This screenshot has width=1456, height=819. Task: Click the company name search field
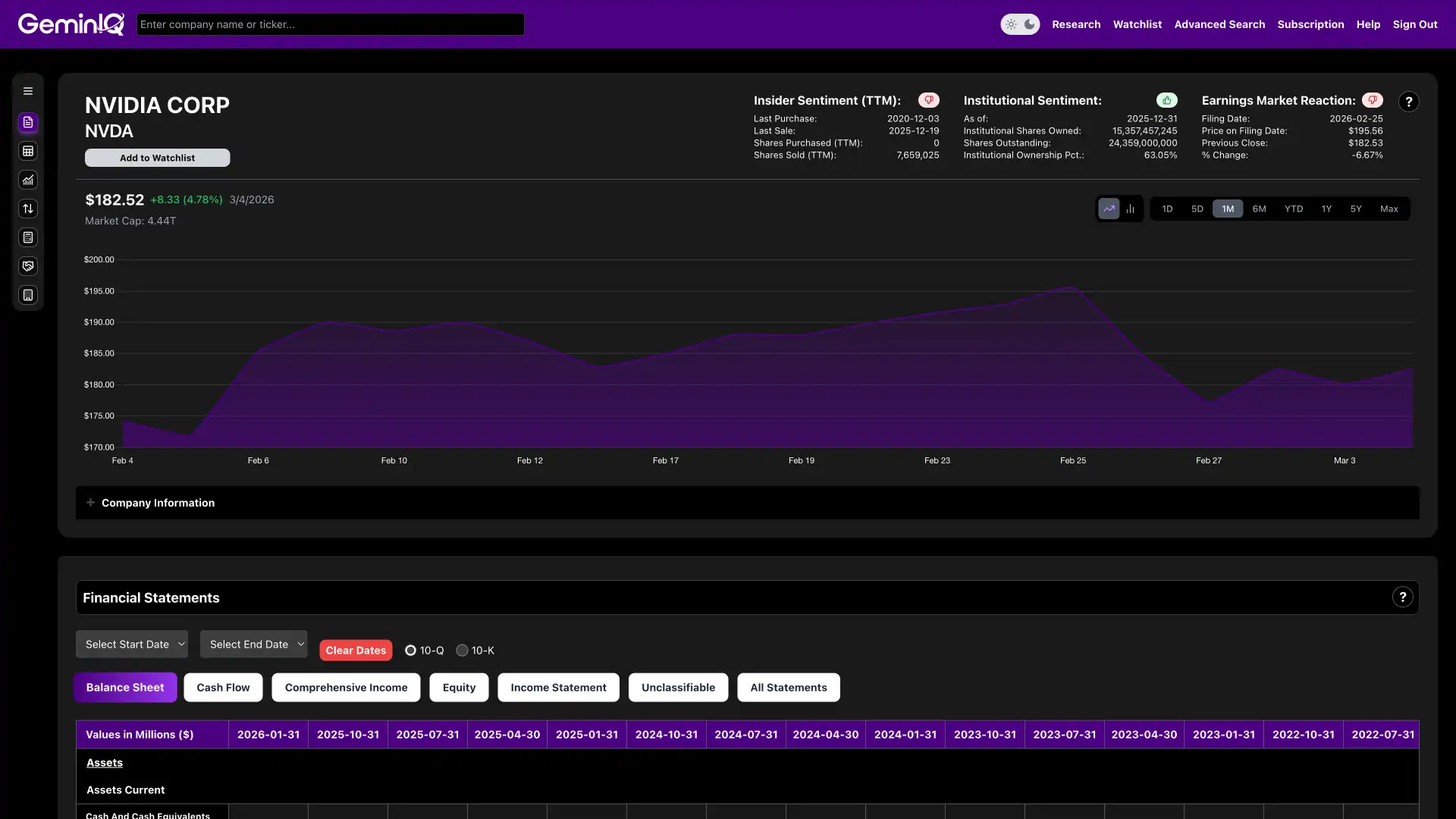[330, 24]
